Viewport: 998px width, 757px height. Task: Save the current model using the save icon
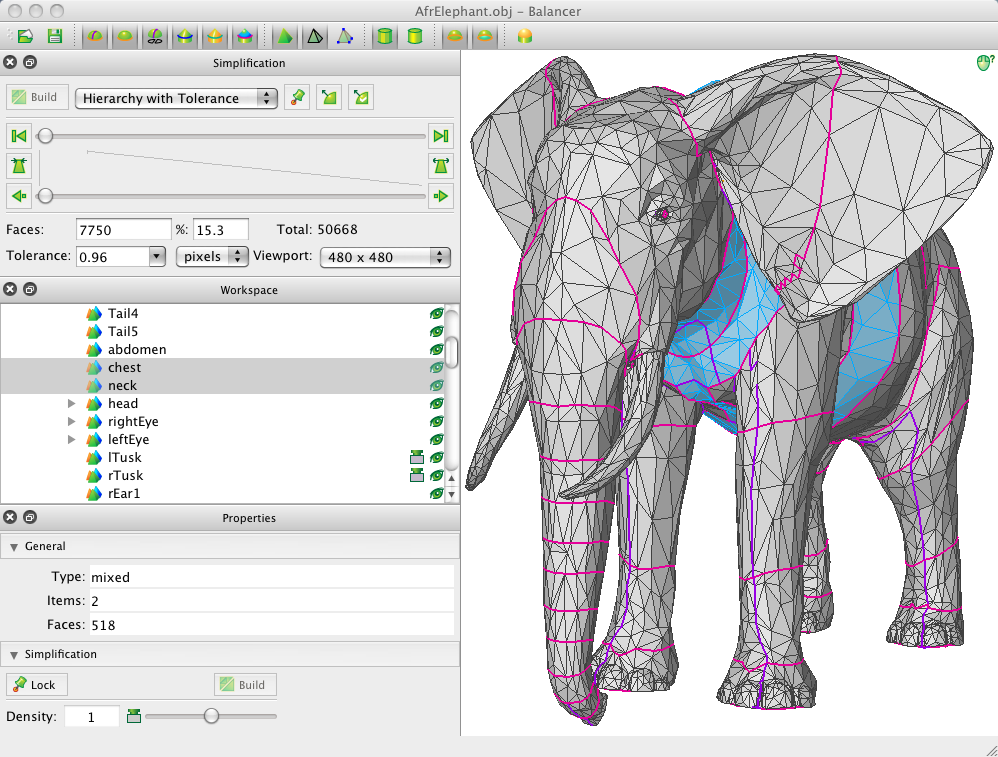point(55,35)
